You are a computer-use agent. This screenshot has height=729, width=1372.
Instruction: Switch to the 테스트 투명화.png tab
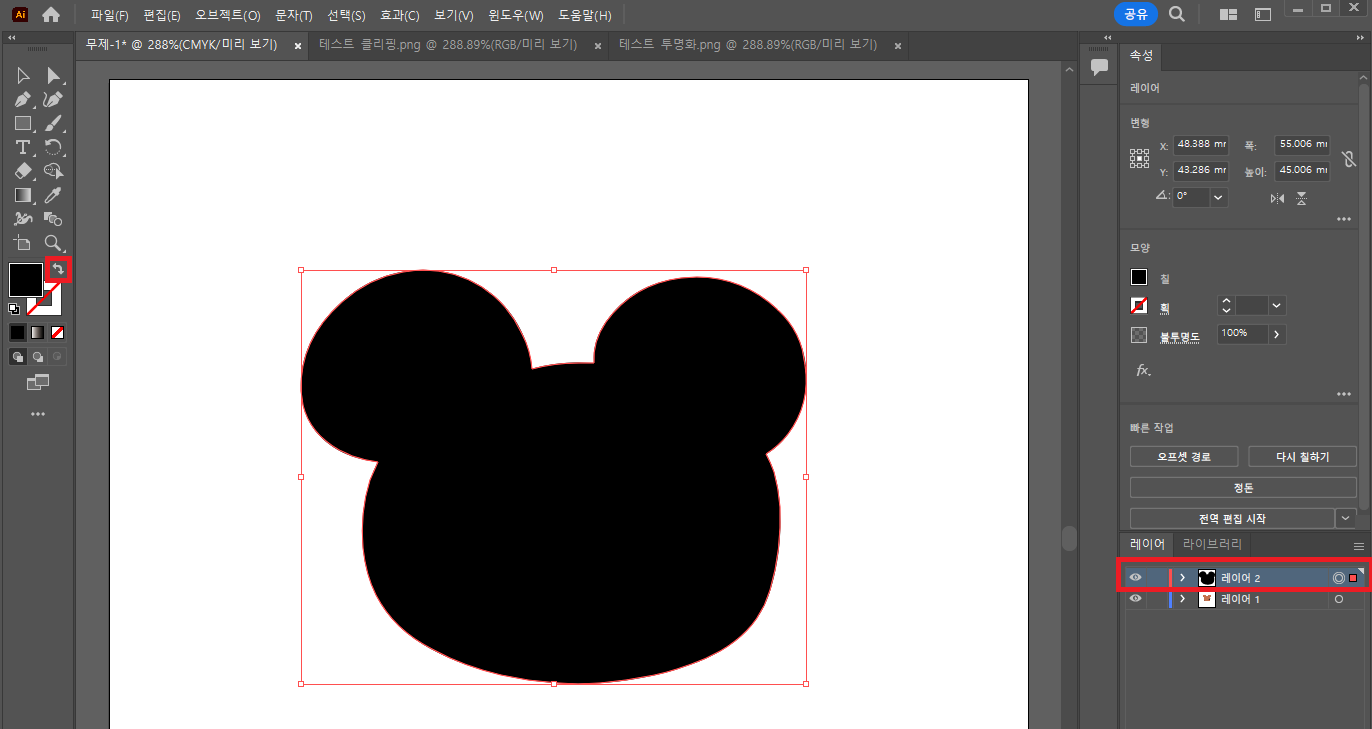pyautogui.click(x=748, y=45)
